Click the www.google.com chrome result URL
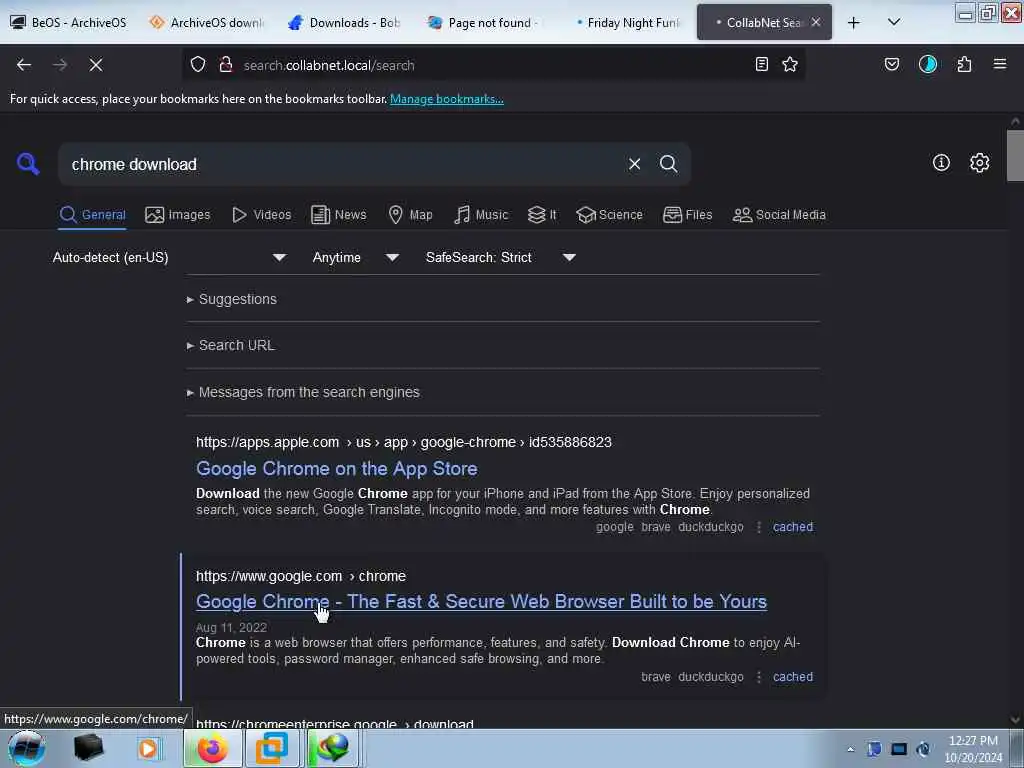This screenshot has width=1024, height=768. pyautogui.click(x=300, y=577)
